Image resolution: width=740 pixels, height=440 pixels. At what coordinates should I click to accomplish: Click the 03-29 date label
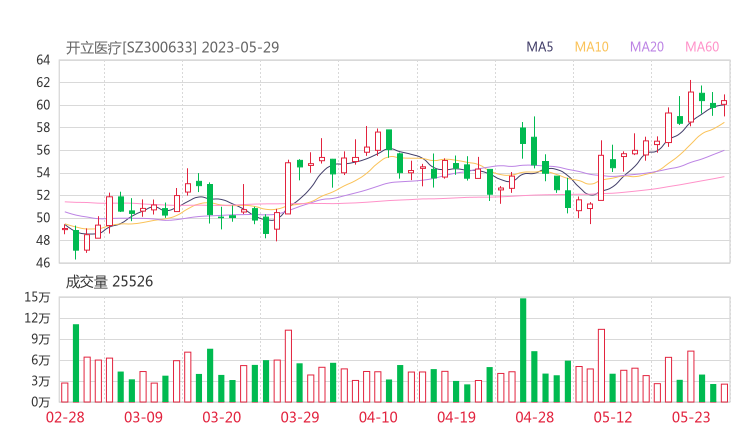[x=300, y=417]
